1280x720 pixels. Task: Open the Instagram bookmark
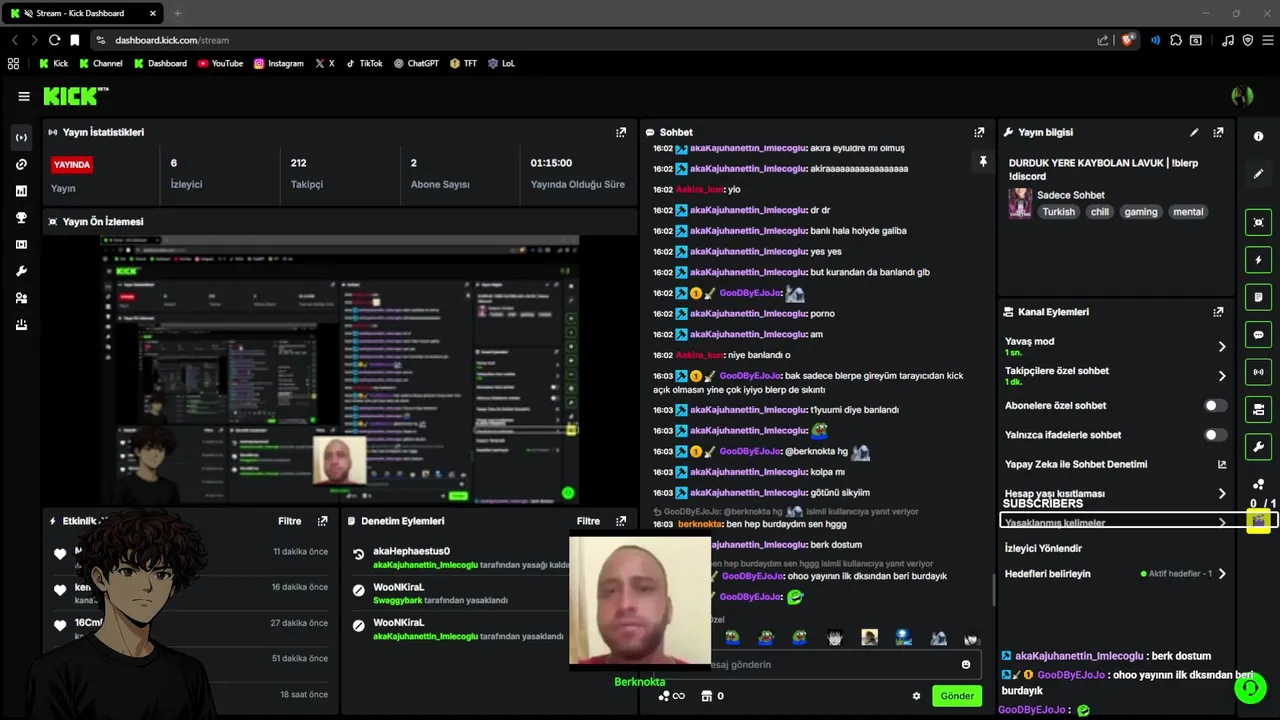tap(278, 63)
